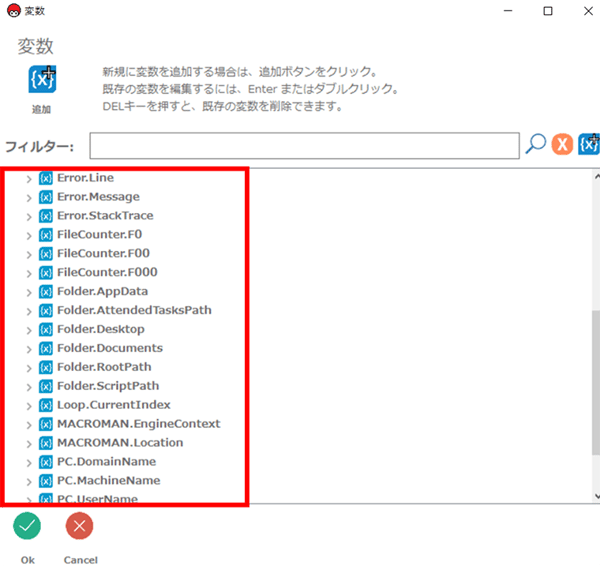The height and width of the screenshot is (566, 600).
Task: Select the Folder.AppData variable row
Action: pos(103,292)
